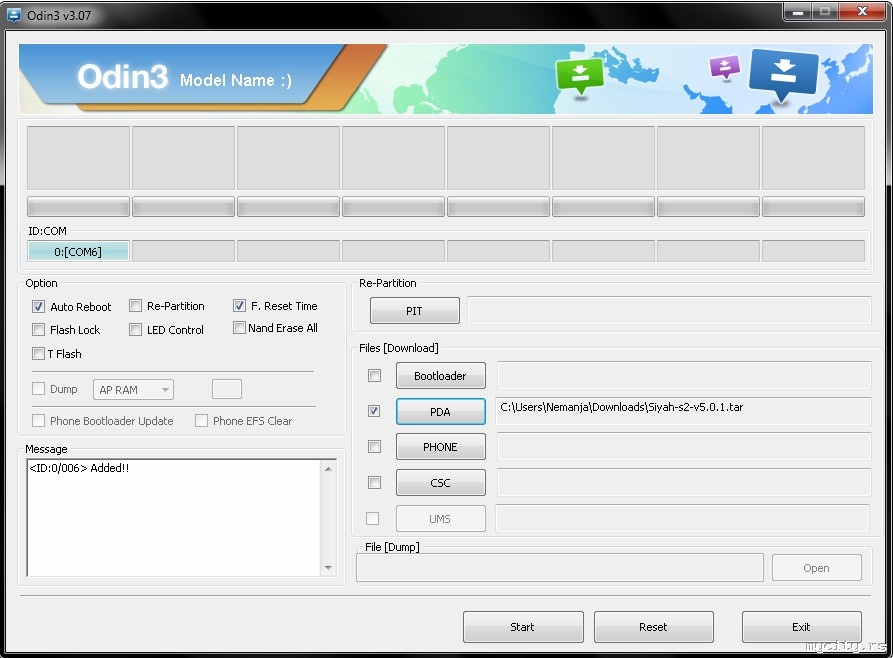Enable Nand Erase All option

tap(239, 328)
